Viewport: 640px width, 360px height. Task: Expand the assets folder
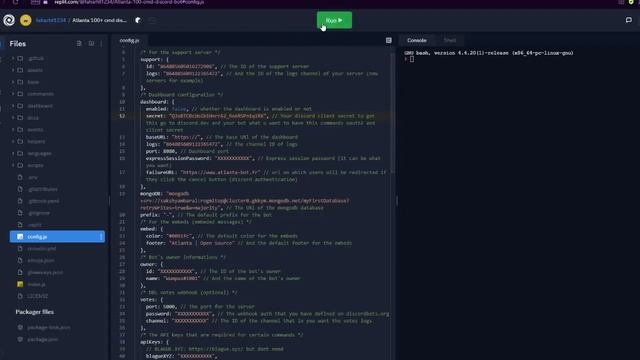click(13, 70)
